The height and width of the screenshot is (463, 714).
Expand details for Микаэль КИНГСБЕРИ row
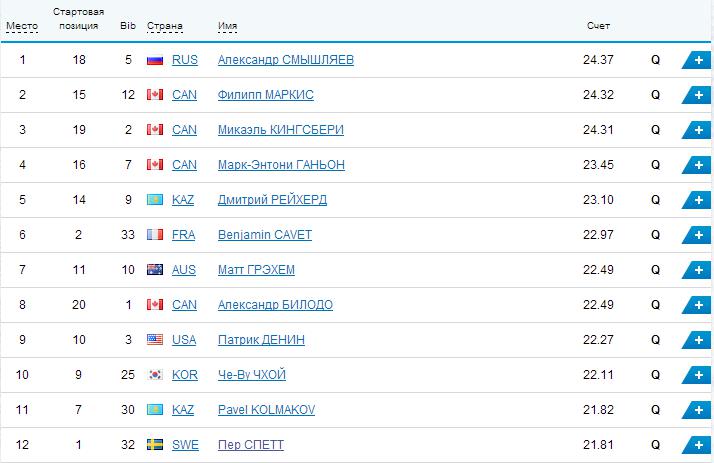tap(695, 130)
